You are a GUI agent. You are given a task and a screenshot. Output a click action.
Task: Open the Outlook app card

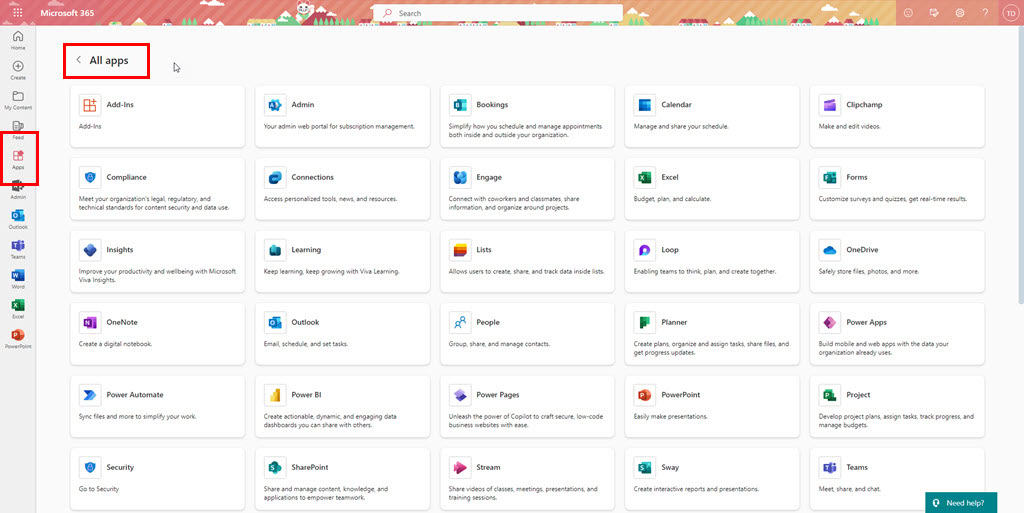tap(342, 334)
